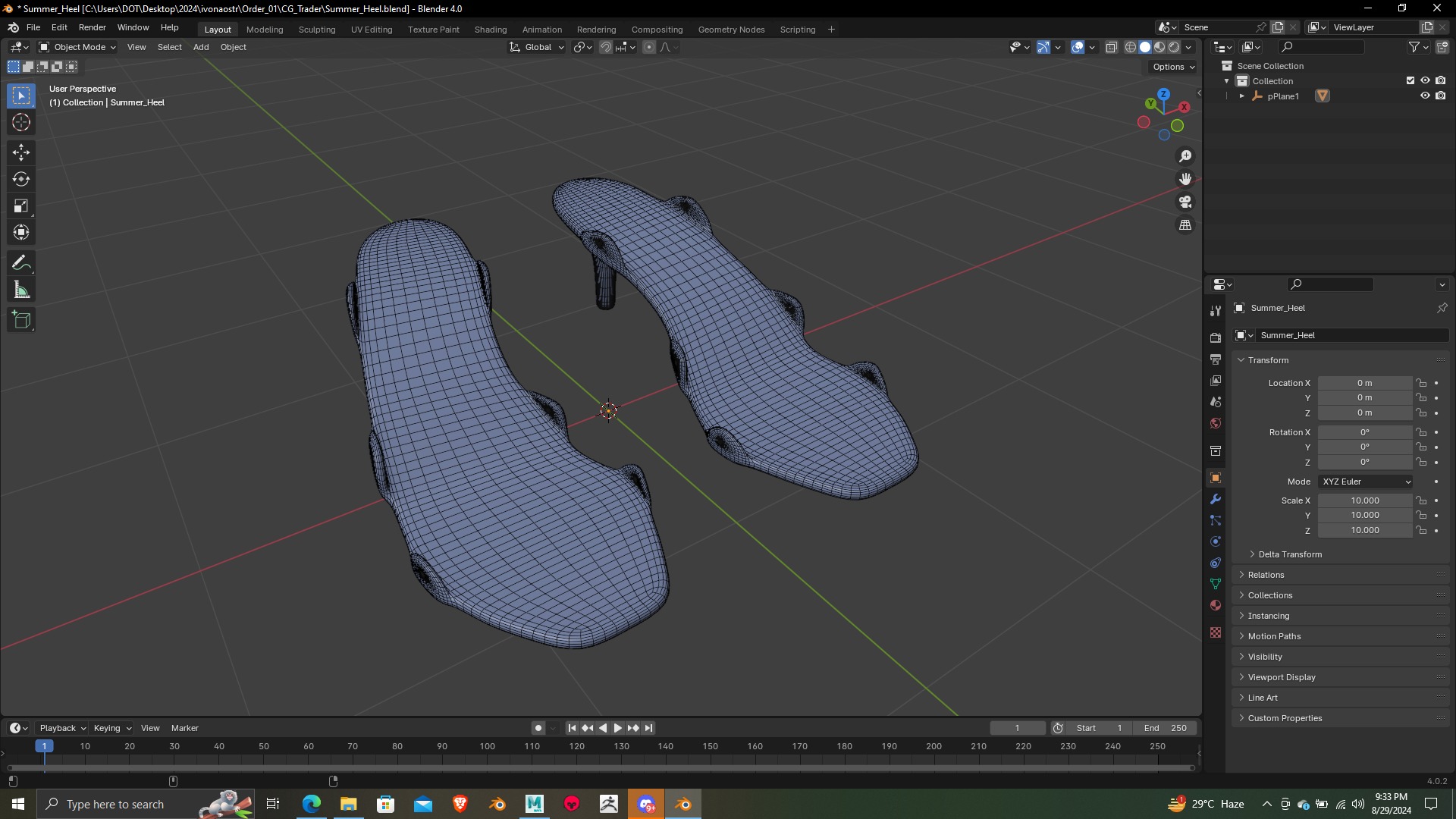Open the Texture properties tab

coord(1216,632)
